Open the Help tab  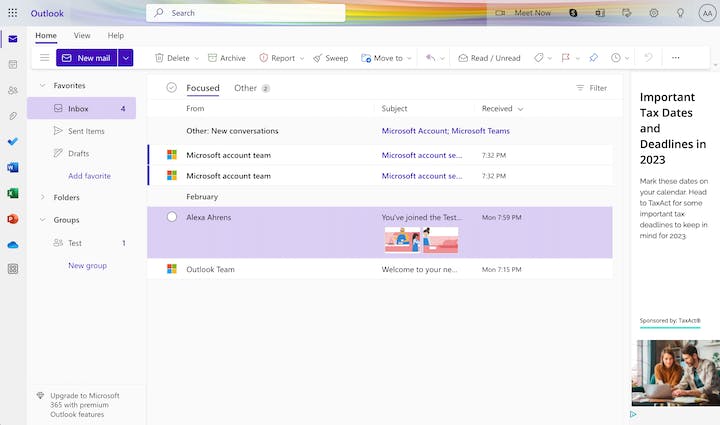(x=116, y=35)
